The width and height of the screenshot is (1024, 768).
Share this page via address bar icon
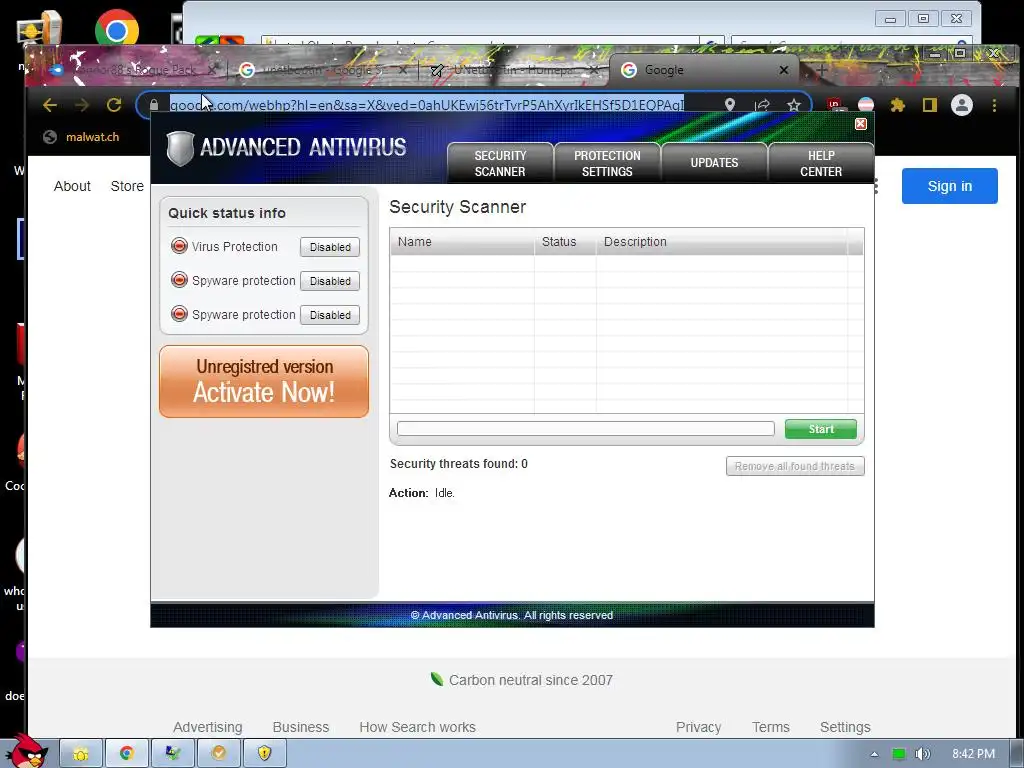[x=761, y=105]
